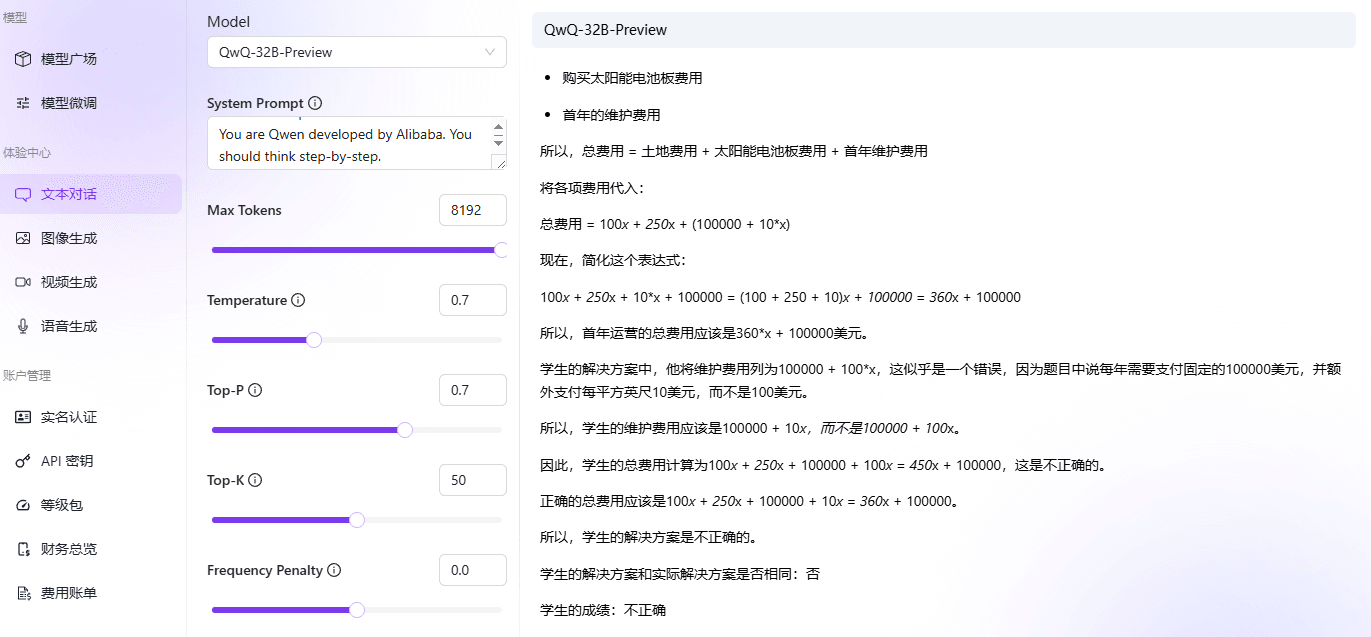Click the Top-P info icon
1371x637 pixels.
[255, 390]
